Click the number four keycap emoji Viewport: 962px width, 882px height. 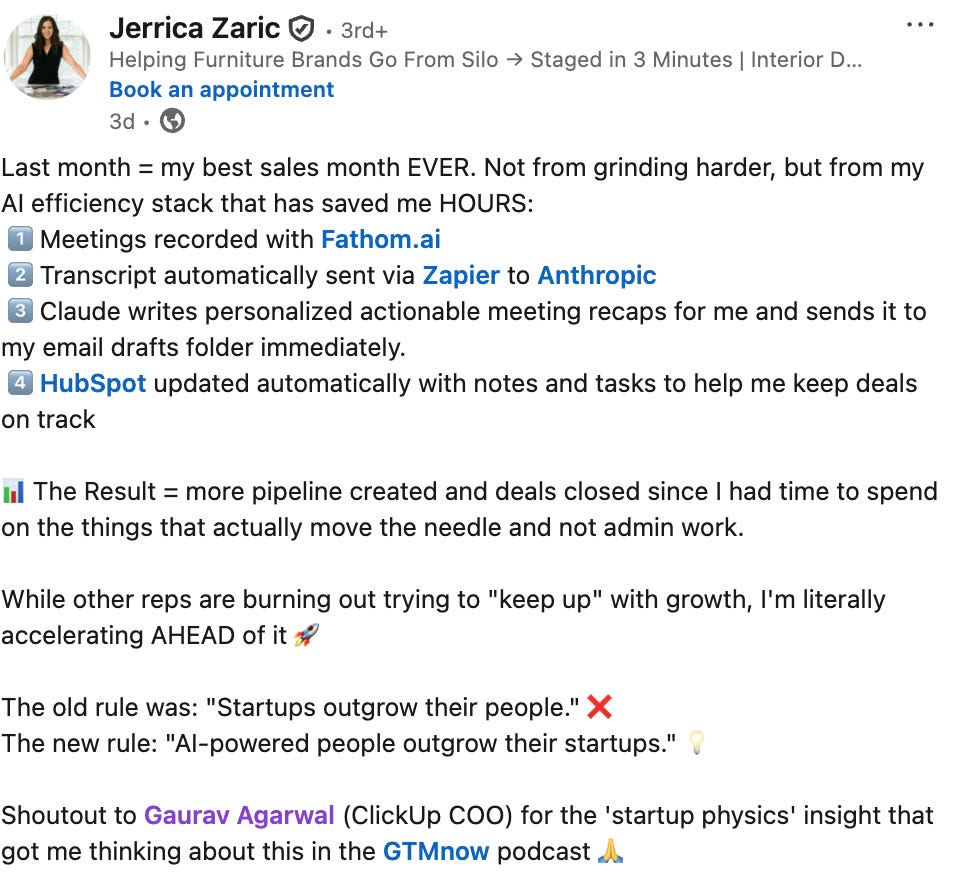20,383
